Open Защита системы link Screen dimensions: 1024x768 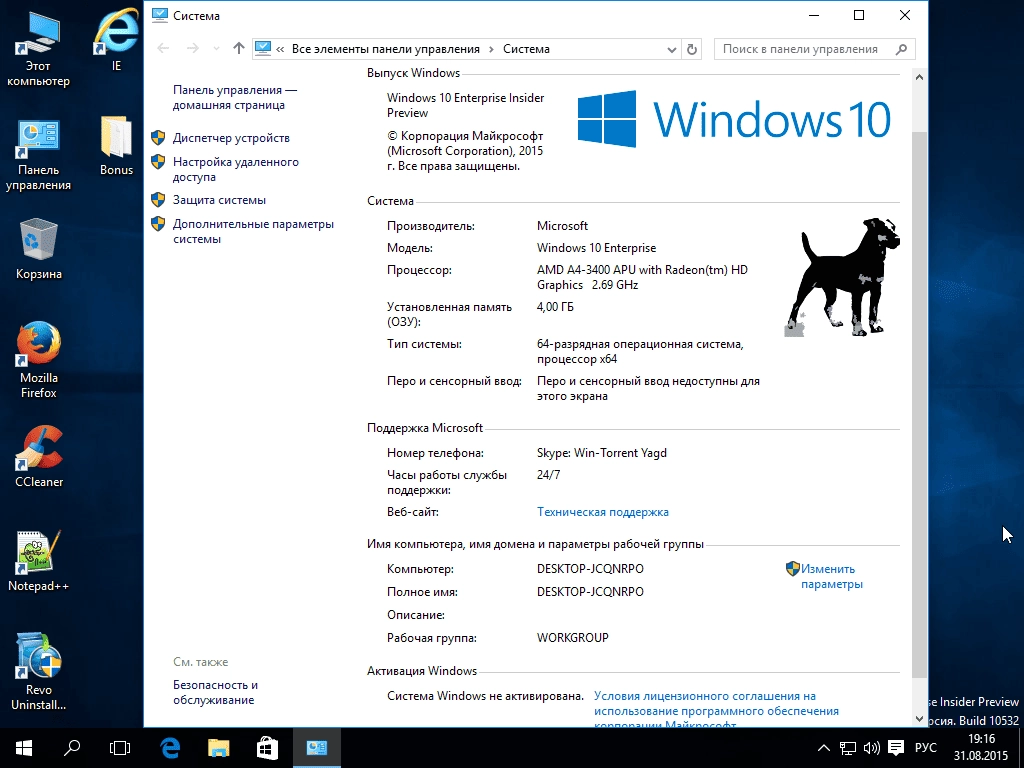[x=219, y=200]
